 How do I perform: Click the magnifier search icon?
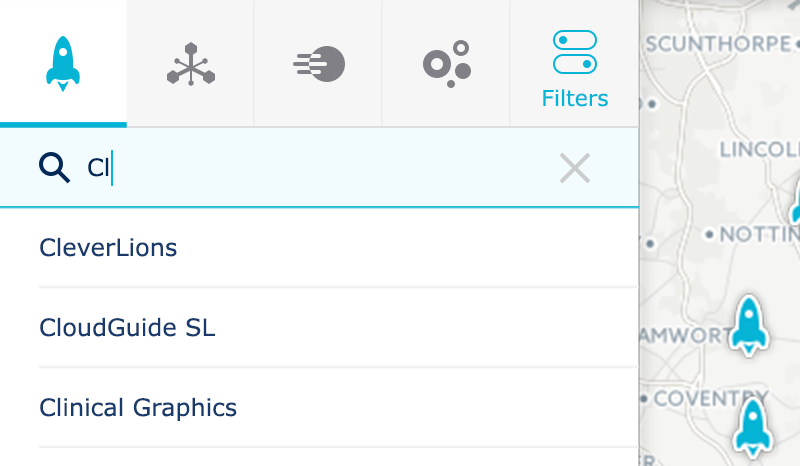[54, 167]
